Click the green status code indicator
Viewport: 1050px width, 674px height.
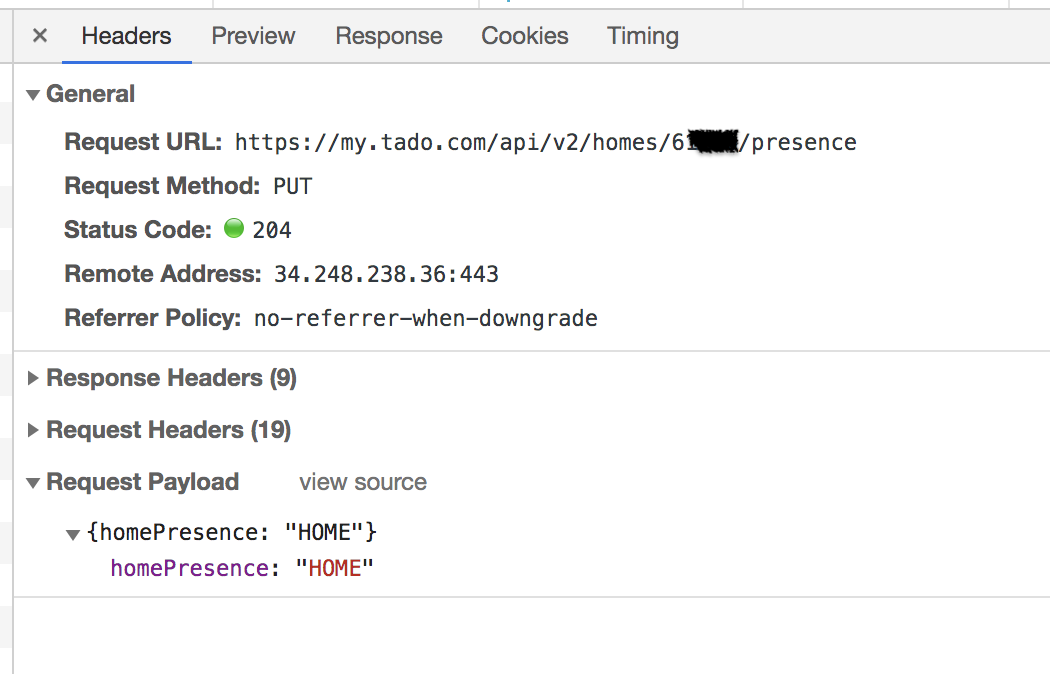pyautogui.click(x=234, y=229)
